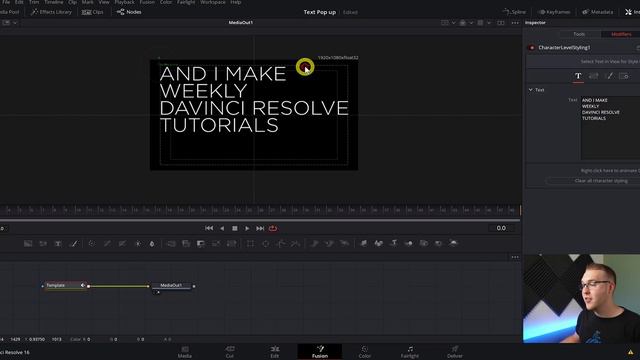This screenshot has height=360, width=640.
Task: Select the Shading brush tab in Inspector
Action: tap(609, 76)
